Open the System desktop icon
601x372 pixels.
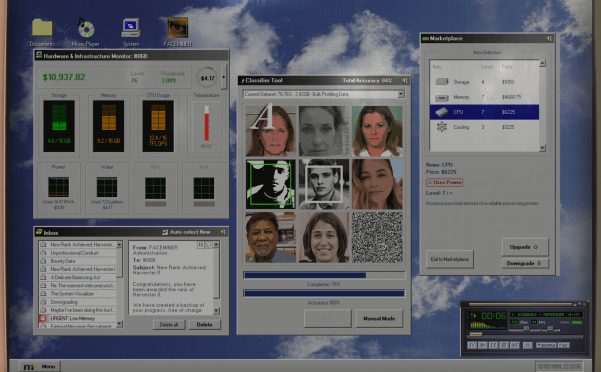click(131, 32)
